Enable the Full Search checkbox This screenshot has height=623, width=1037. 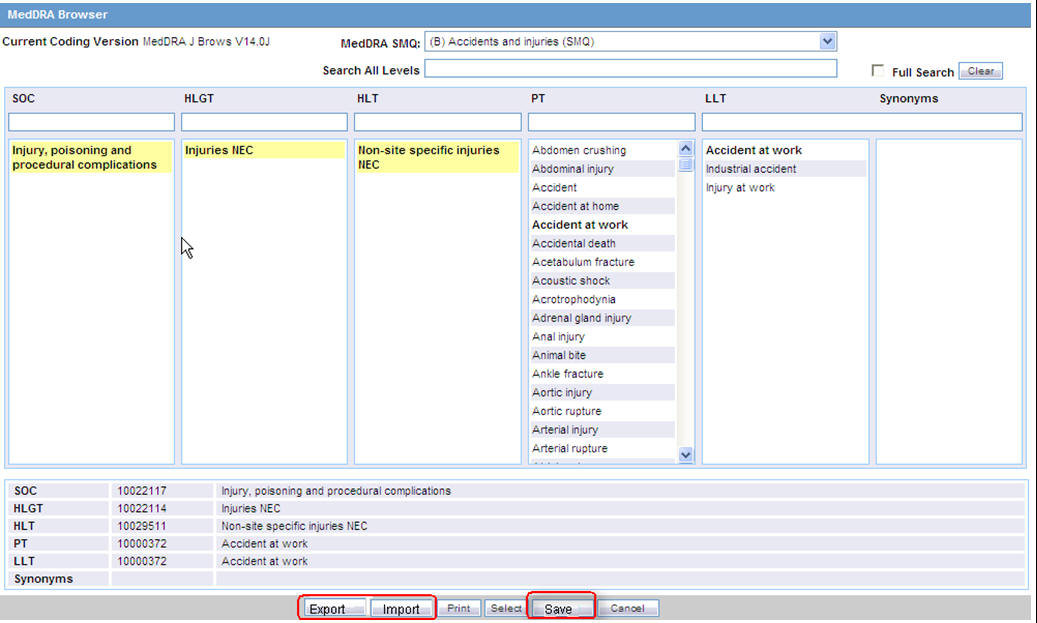tap(878, 71)
